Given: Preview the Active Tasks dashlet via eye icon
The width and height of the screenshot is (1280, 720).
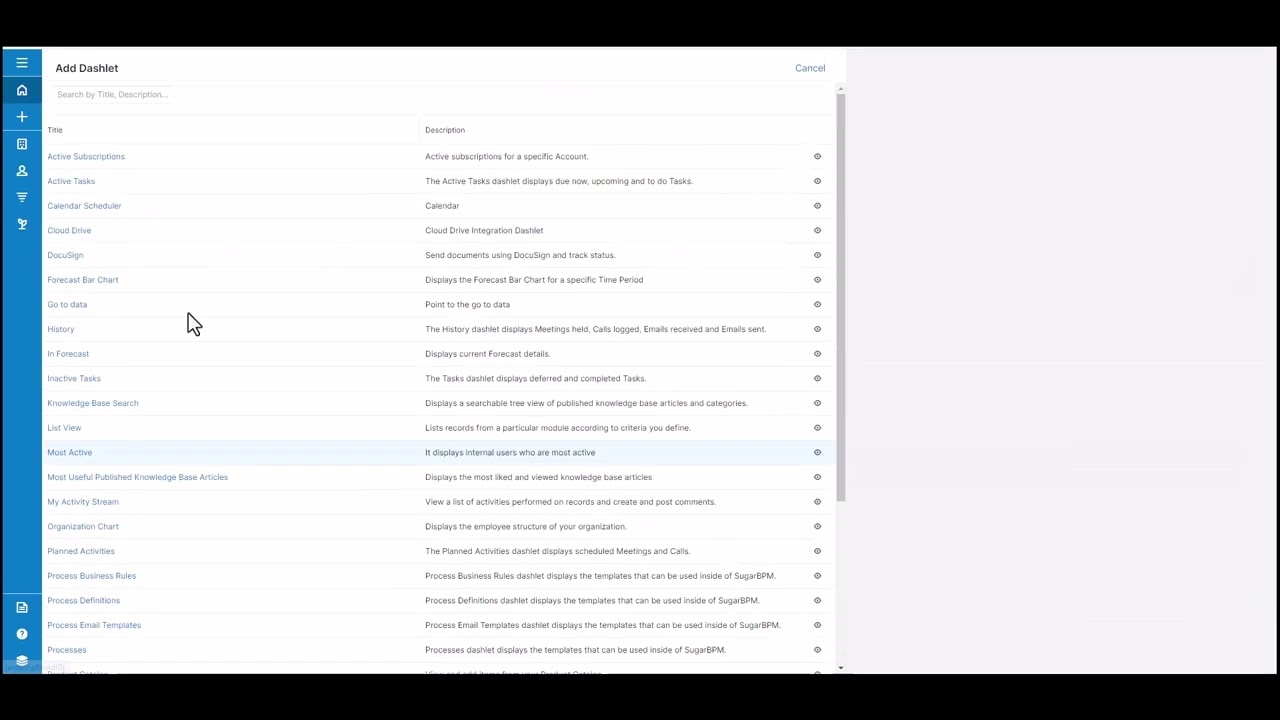Looking at the screenshot, I should point(817,181).
